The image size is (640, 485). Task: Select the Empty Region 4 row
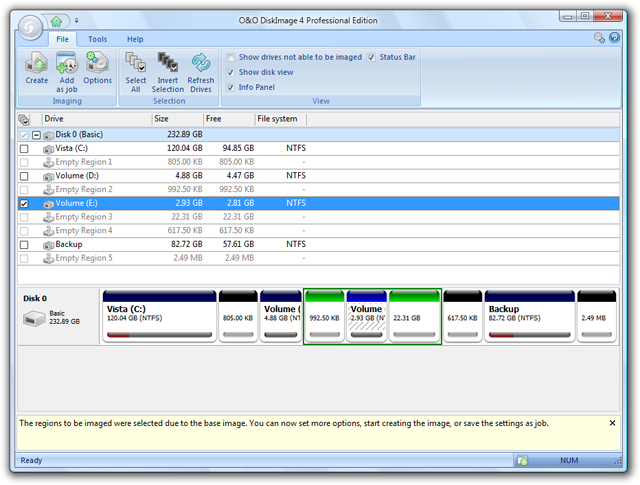click(318, 231)
